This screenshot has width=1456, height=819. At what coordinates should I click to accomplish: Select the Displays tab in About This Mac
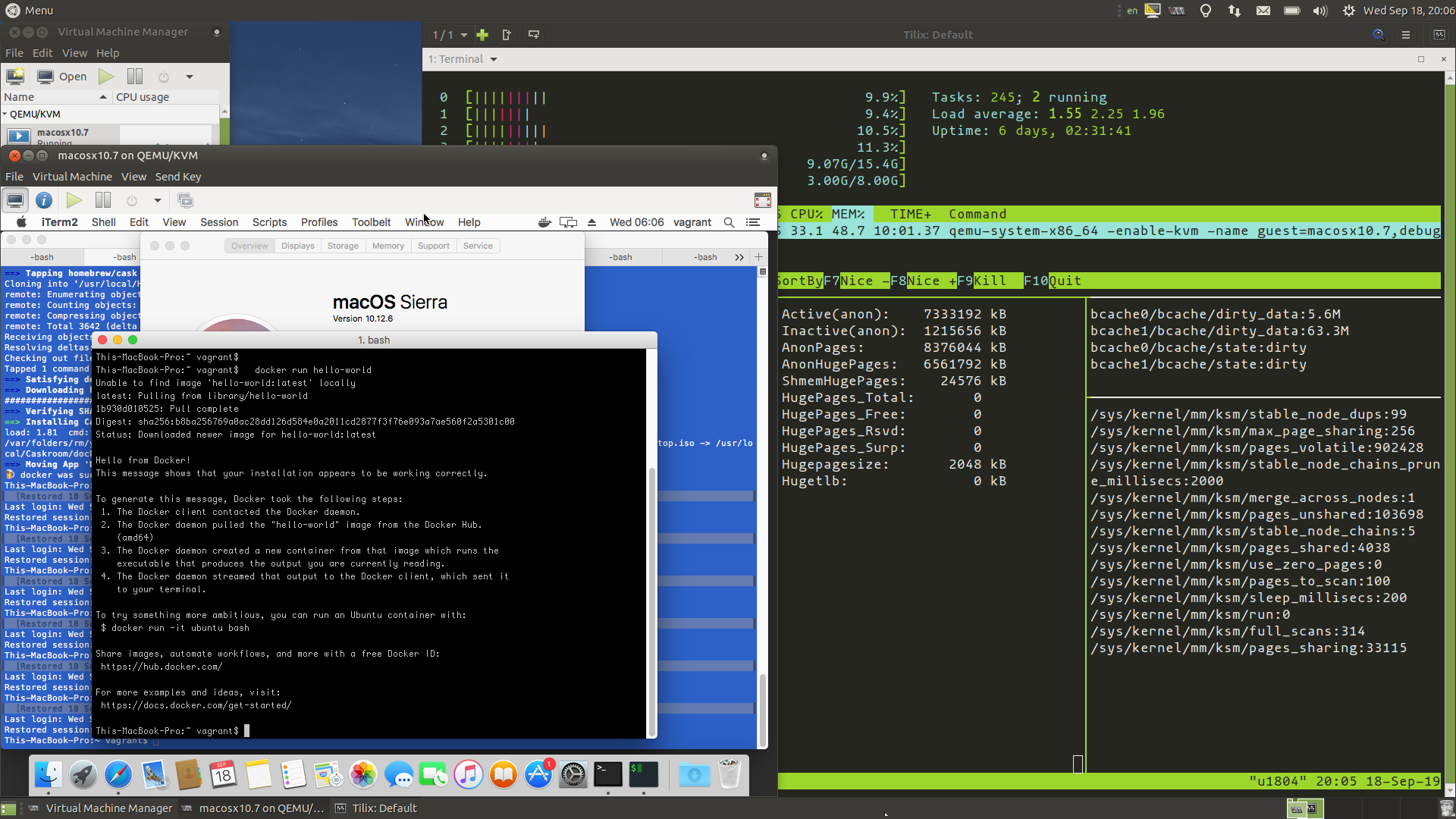297,246
